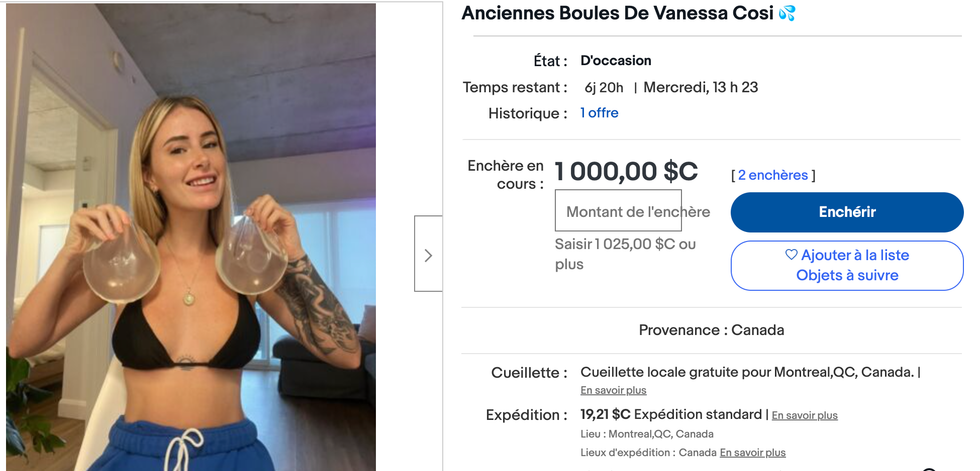The image size is (980, 471).
Task: Click the Provenance : Canada text
Action: click(711, 330)
